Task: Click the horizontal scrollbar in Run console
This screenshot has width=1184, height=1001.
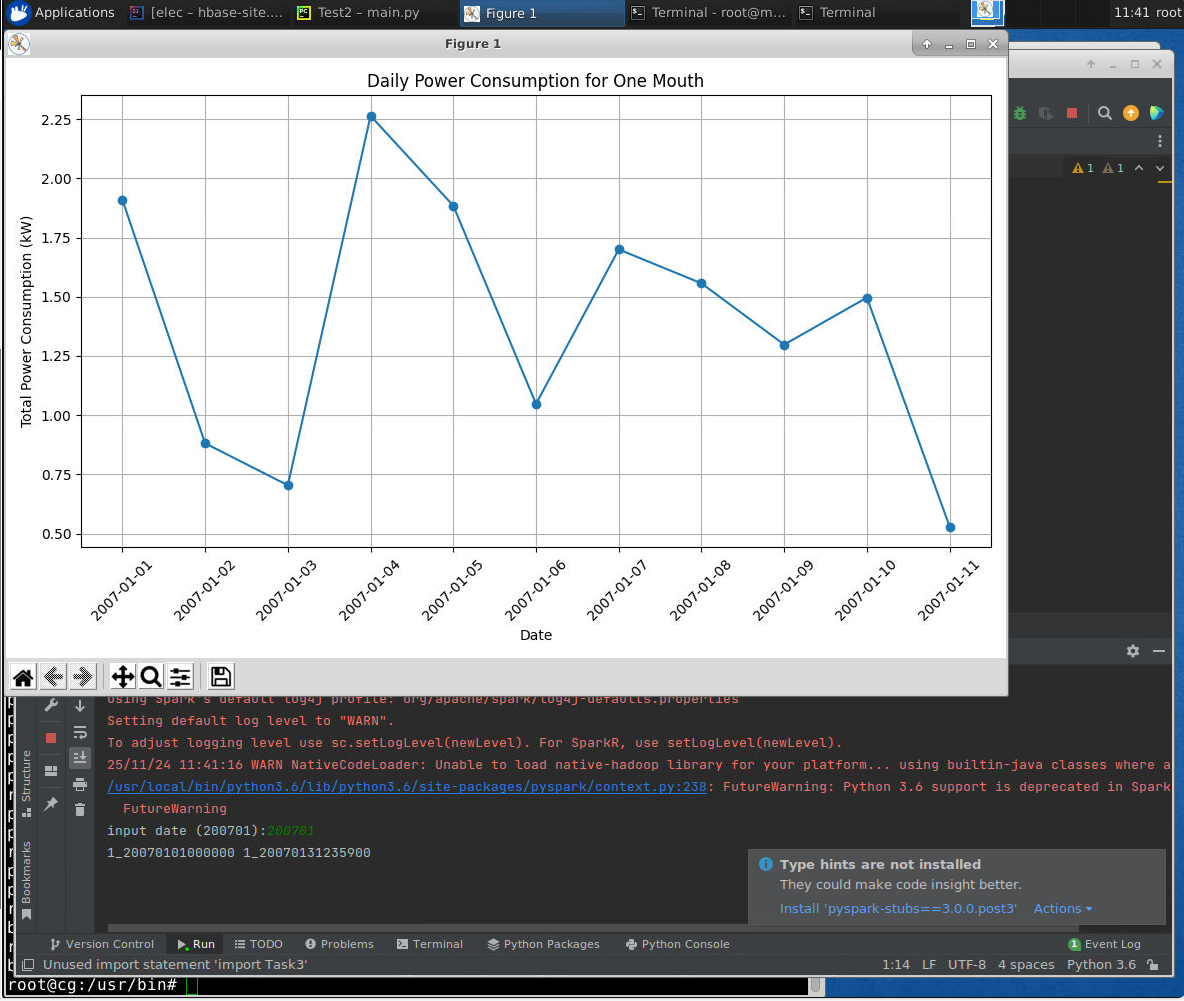Action: (x=600, y=929)
